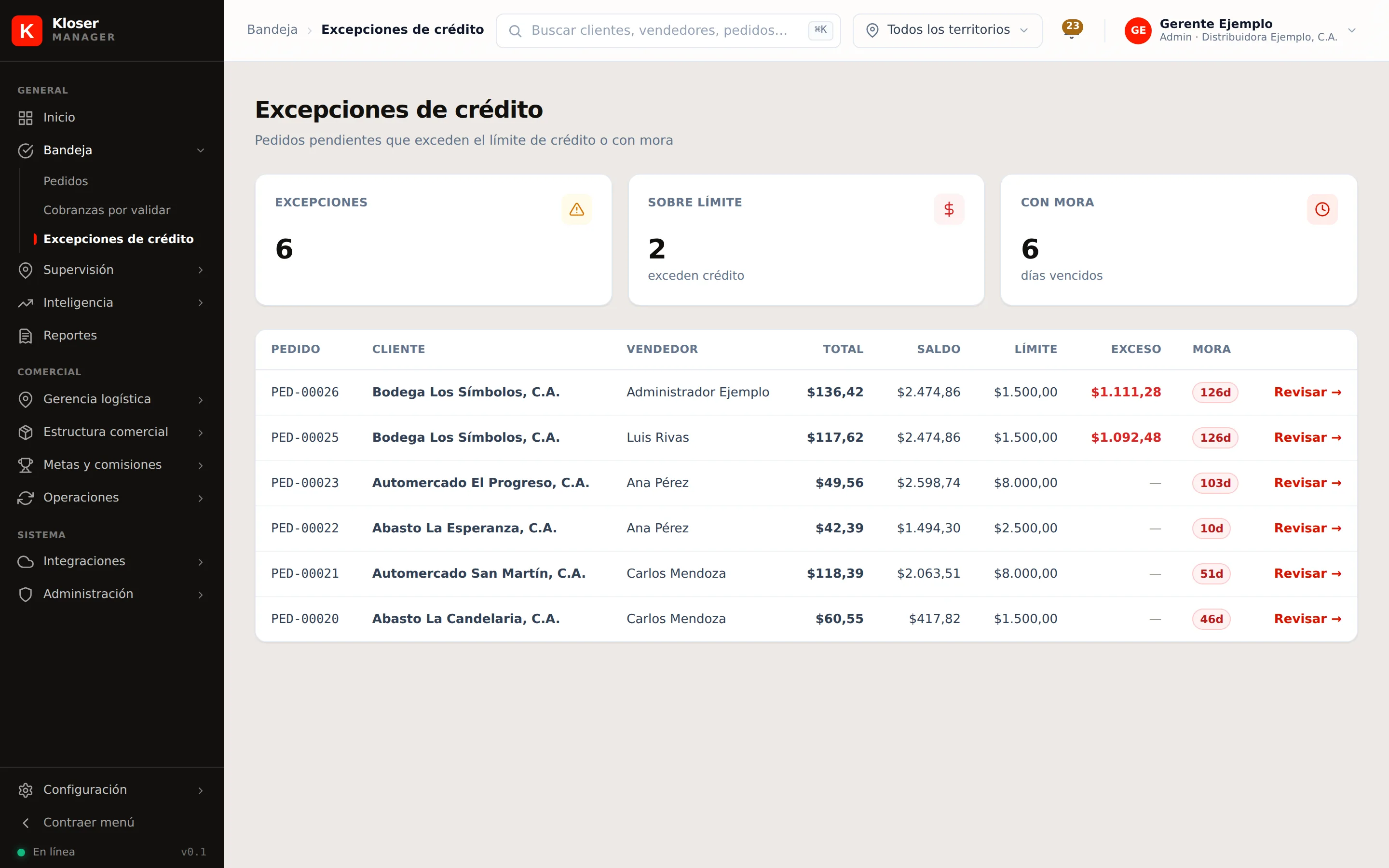
Task: Click the Operaciones refresh icon
Action: tap(25, 497)
